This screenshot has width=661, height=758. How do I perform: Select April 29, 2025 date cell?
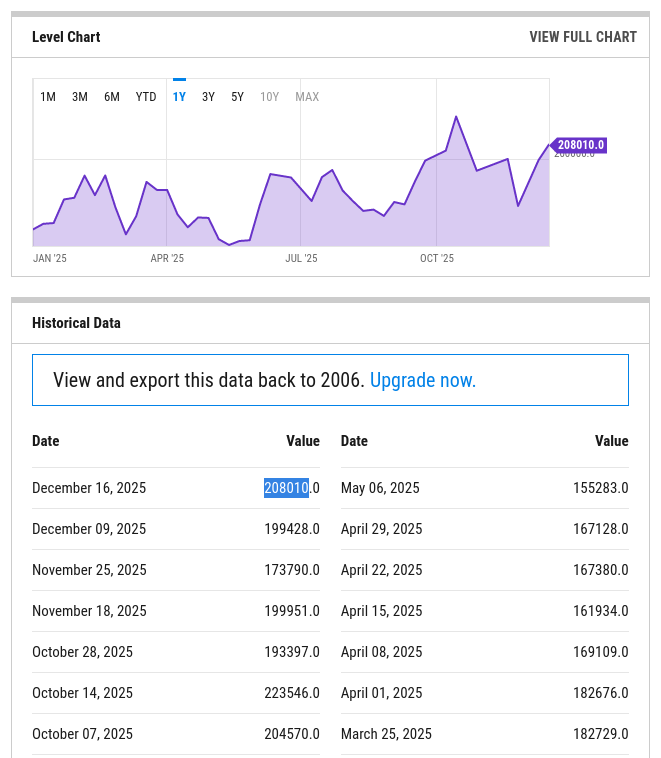click(x=382, y=529)
